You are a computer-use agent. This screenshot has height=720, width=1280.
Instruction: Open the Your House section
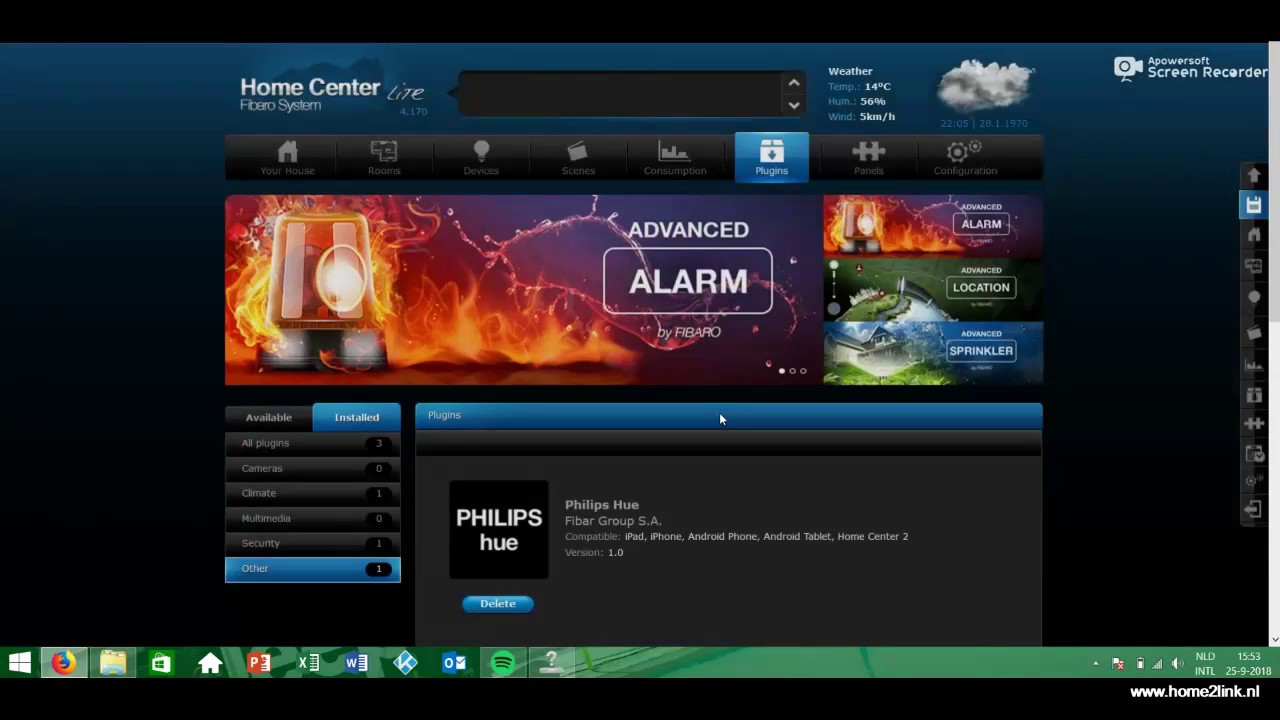click(x=288, y=158)
